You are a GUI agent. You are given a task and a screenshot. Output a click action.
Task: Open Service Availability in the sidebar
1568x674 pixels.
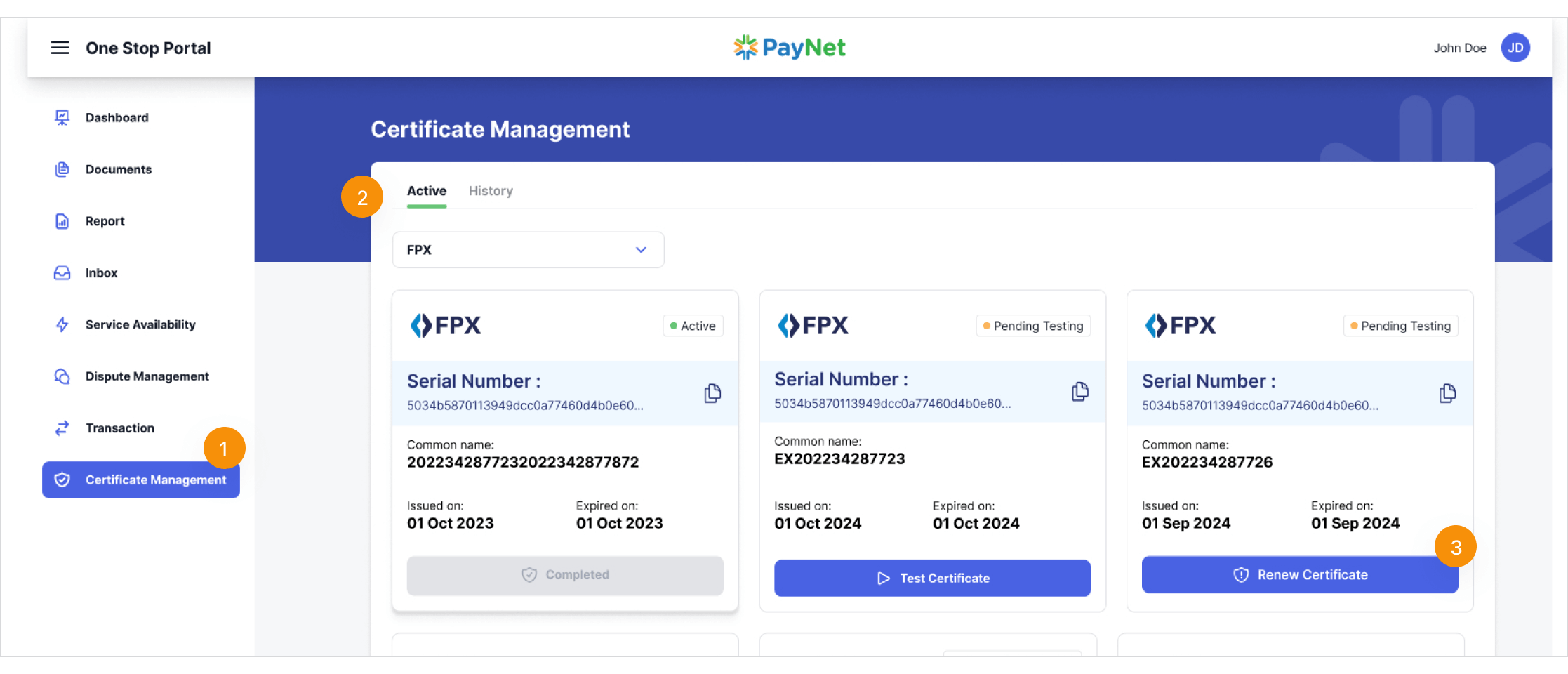click(x=140, y=324)
